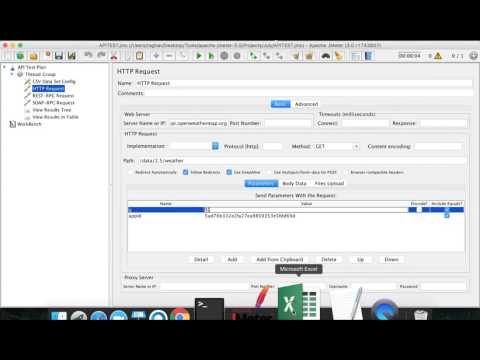This screenshot has width=480, height=360.
Task: Open Google Chrome from the Dock
Action: (x=180, y=315)
